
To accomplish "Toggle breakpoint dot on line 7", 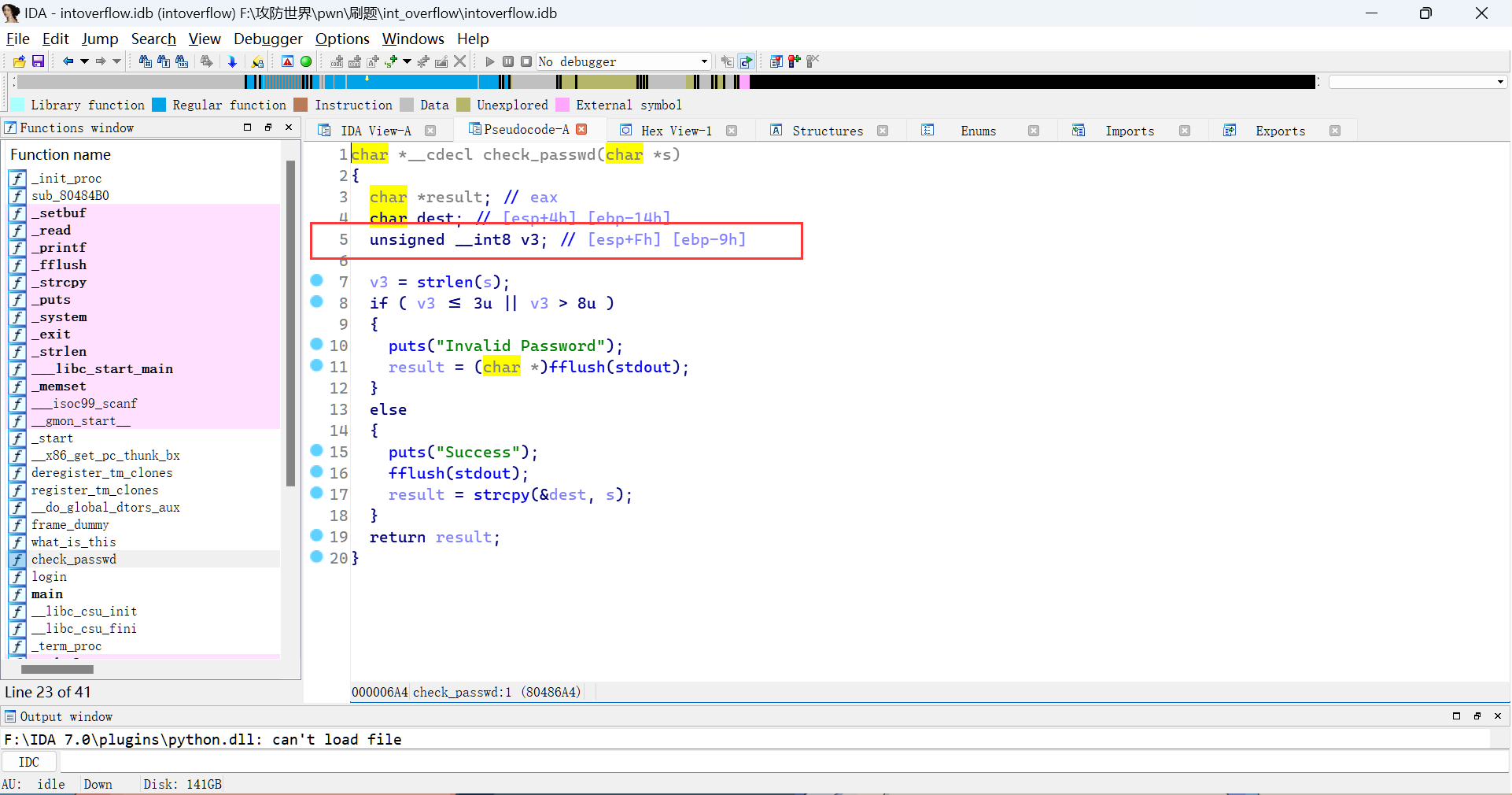I will 317,280.
